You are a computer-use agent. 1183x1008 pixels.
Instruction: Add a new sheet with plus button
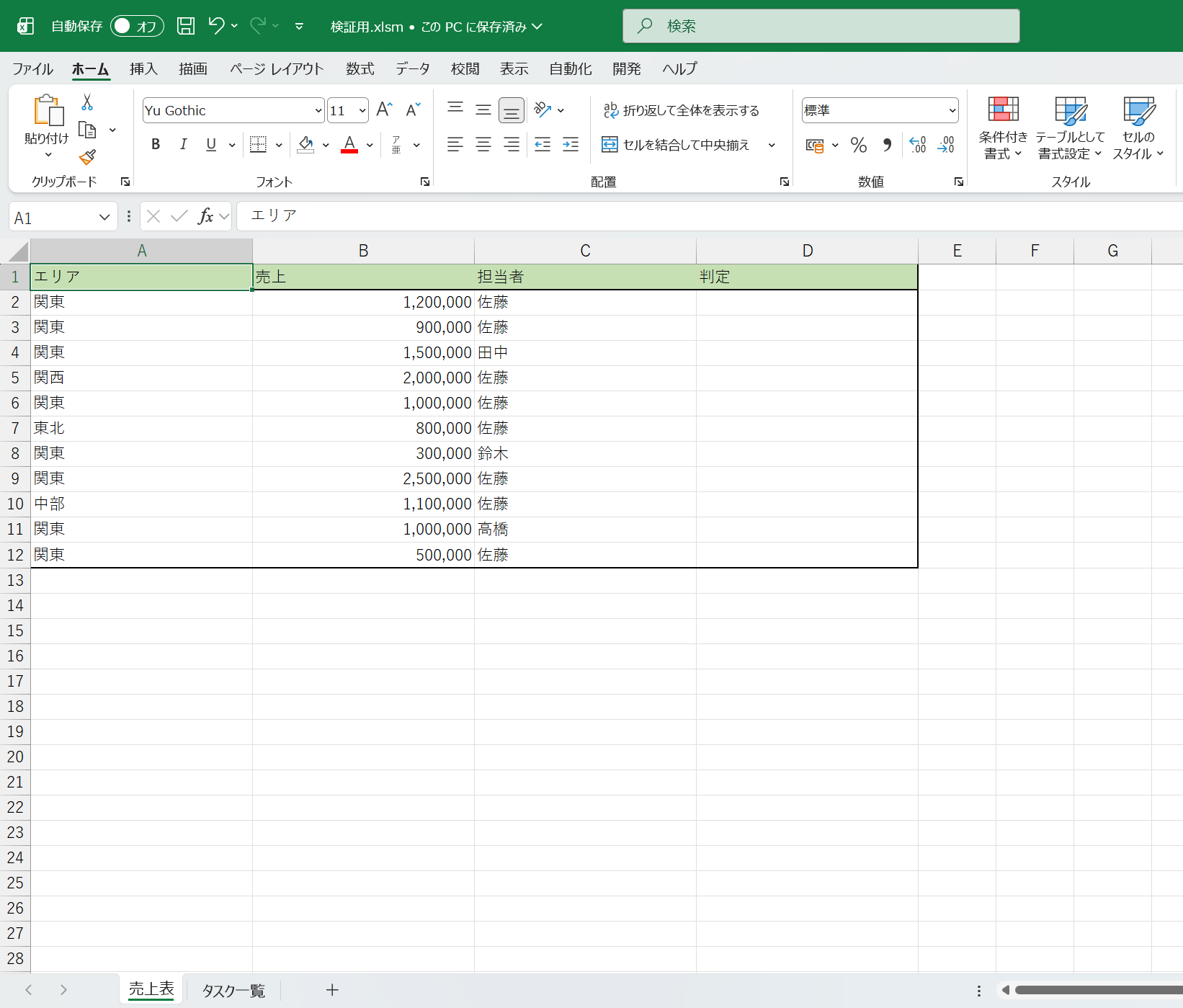click(x=332, y=990)
